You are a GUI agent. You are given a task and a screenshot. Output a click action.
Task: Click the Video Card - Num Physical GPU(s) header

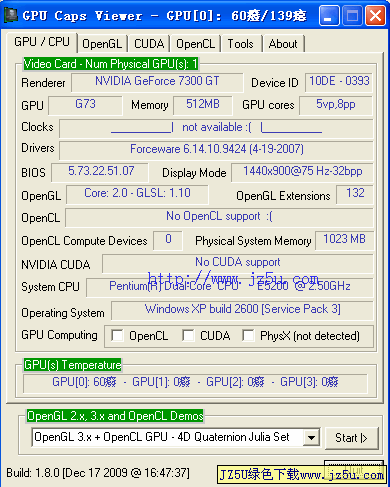point(111,64)
